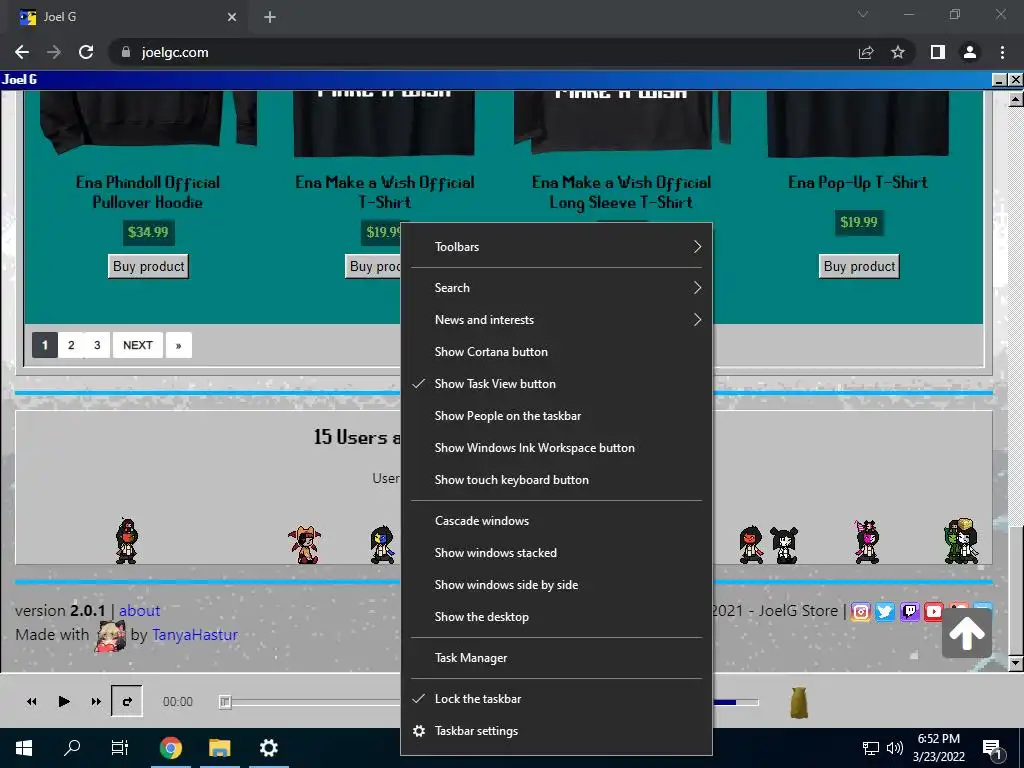1024x768 pixels.
Task: Choose Show windows stacked
Action: coord(556,553)
